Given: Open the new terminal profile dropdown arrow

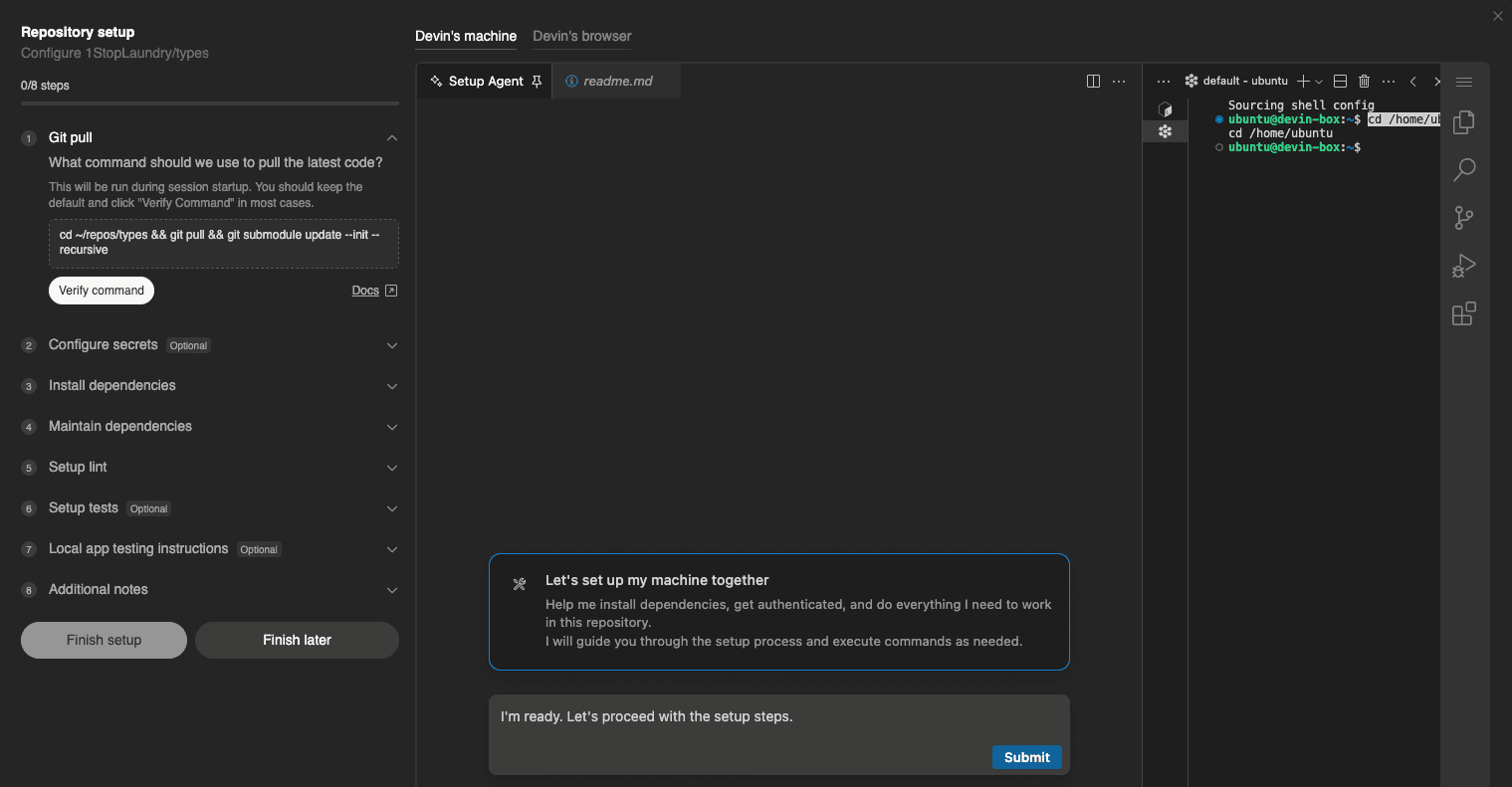Looking at the screenshot, I should (x=1319, y=82).
